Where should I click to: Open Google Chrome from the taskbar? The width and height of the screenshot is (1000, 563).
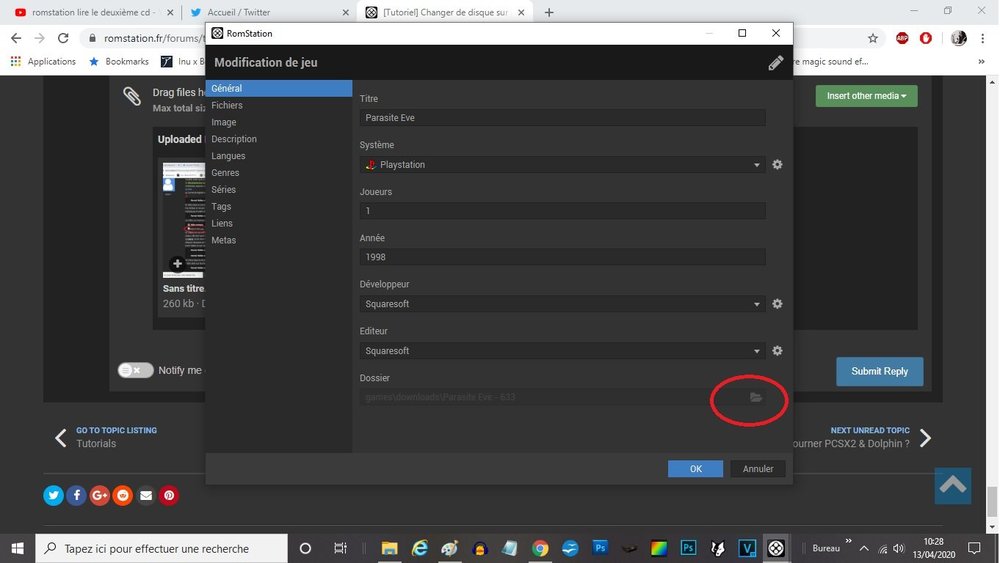point(540,548)
